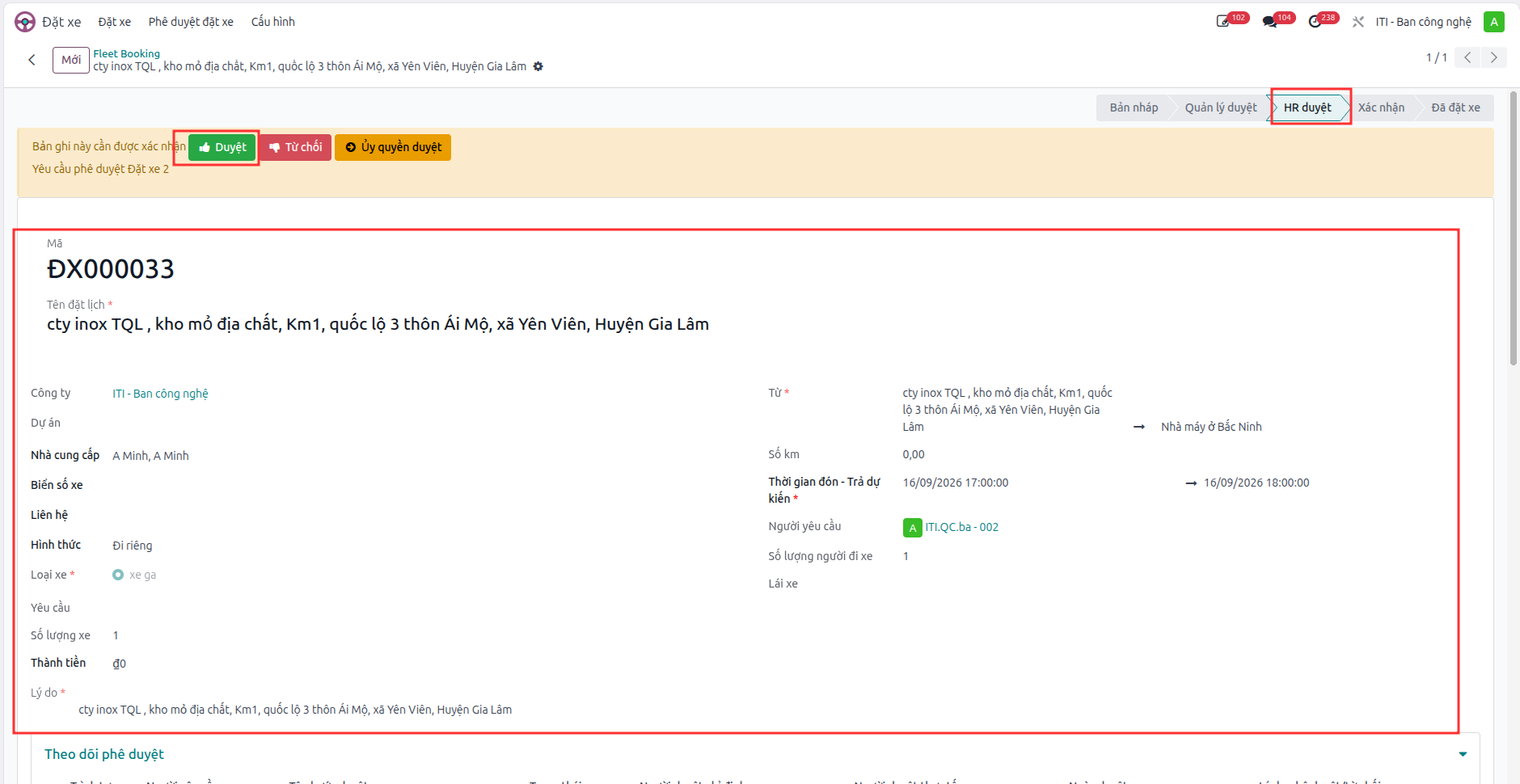Open activities icon with 102 badge
Viewport: 1520px width, 784px height.
tap(1223, 22)
